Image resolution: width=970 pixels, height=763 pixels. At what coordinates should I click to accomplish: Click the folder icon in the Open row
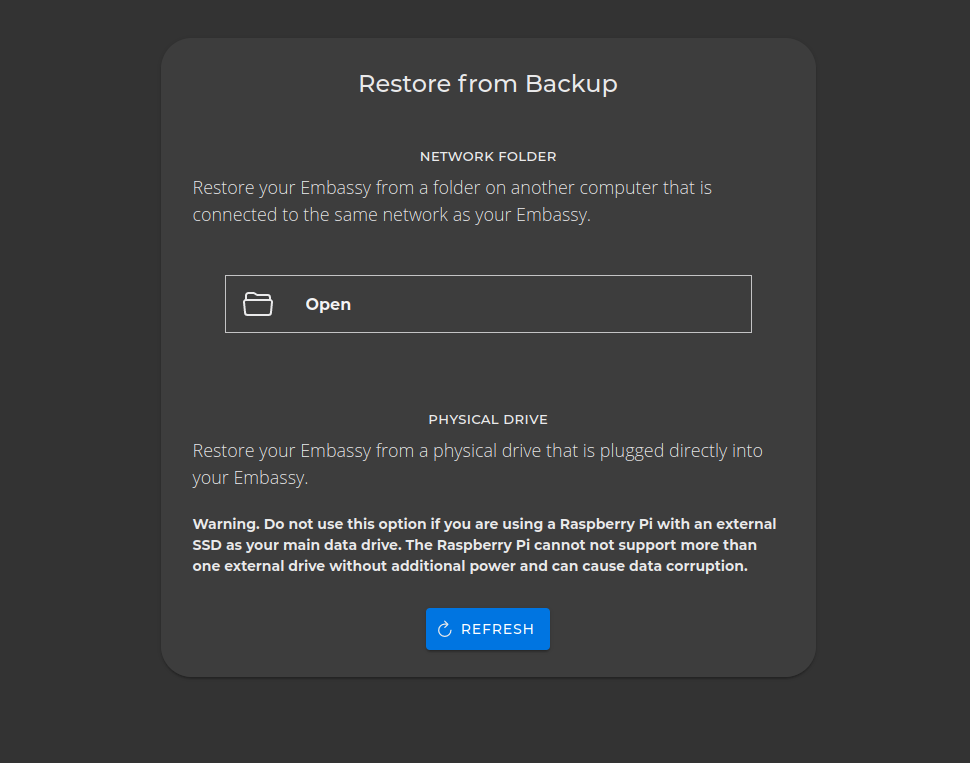coord(258,304)
